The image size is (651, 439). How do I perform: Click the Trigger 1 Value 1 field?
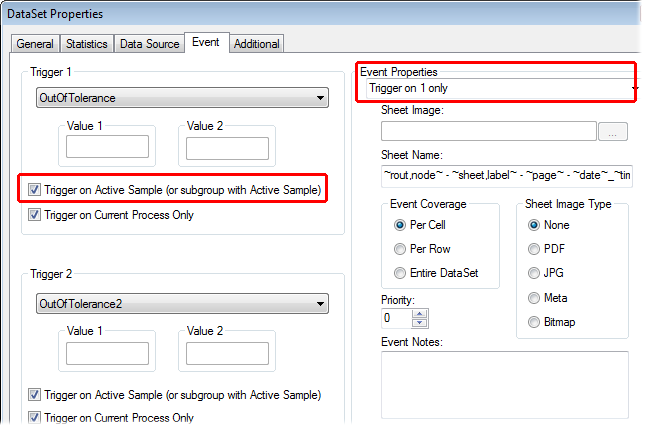pos(107,148)
